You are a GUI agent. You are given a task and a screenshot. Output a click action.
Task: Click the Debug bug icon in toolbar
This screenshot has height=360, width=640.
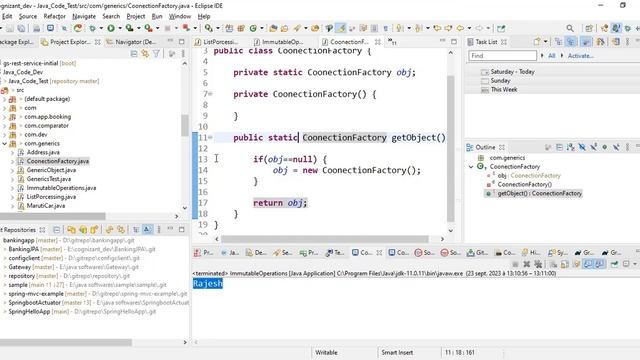tap(93, 28)
